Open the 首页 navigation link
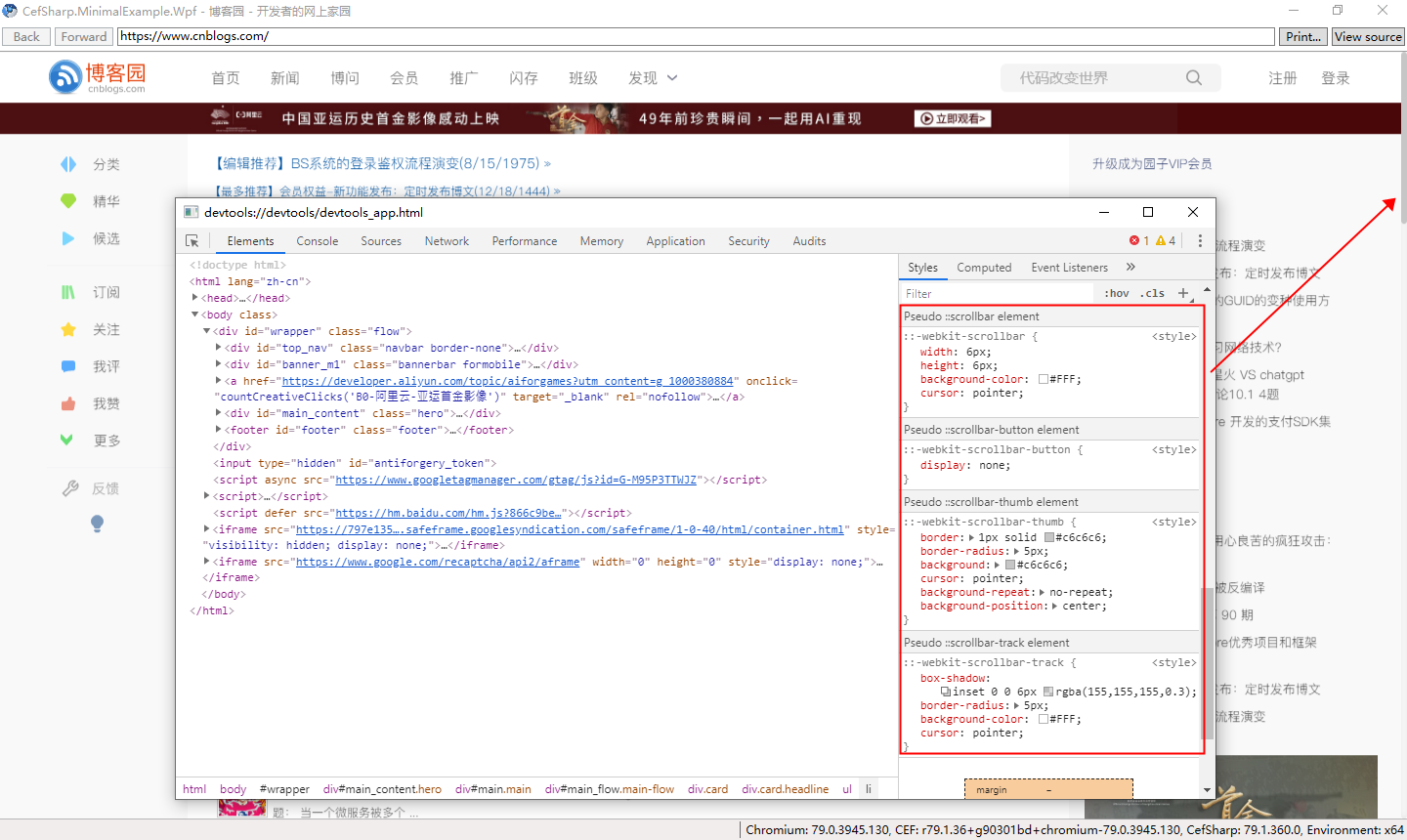Image resolution: width=1407 pixels, height=840 pixels. [226, 78]
